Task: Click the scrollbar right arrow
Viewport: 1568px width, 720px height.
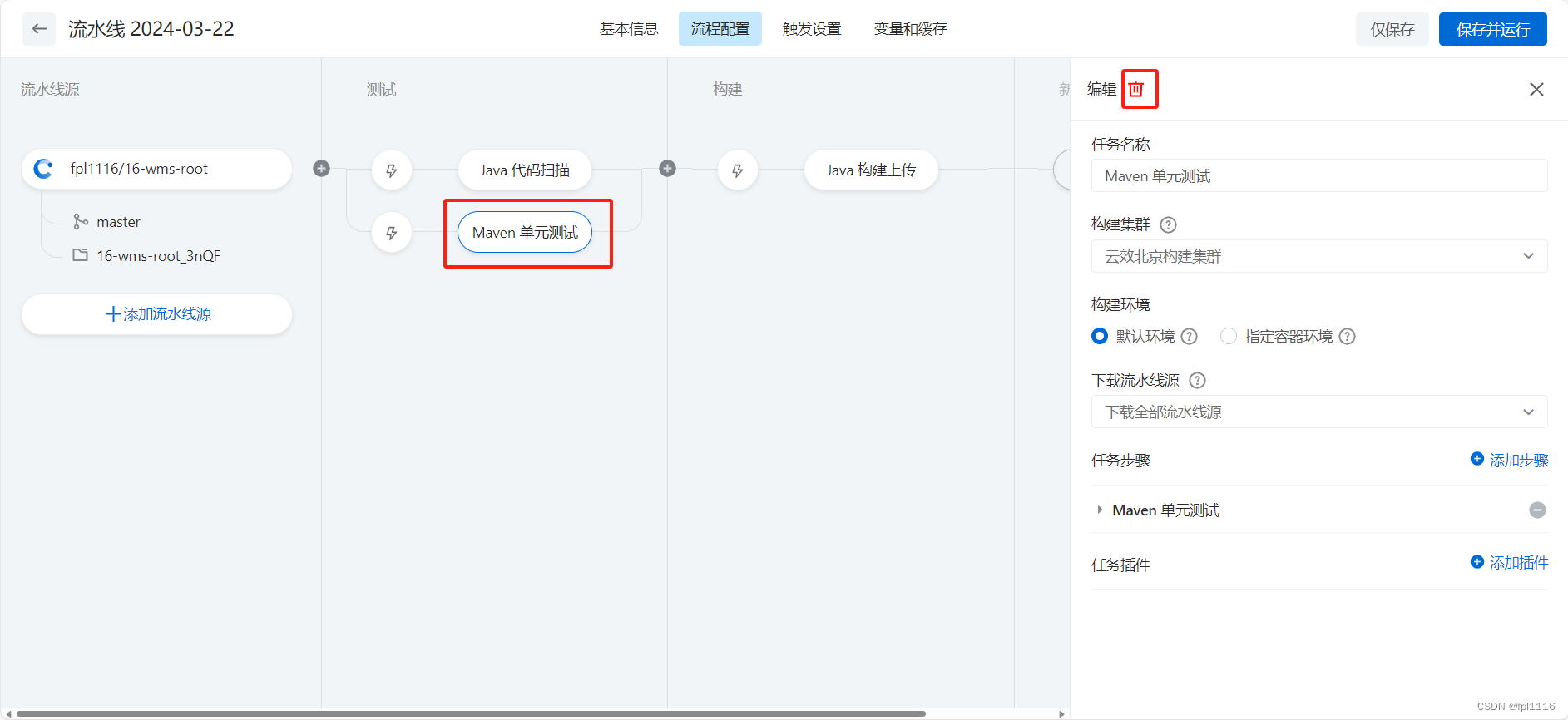Action: (1061, 713)
